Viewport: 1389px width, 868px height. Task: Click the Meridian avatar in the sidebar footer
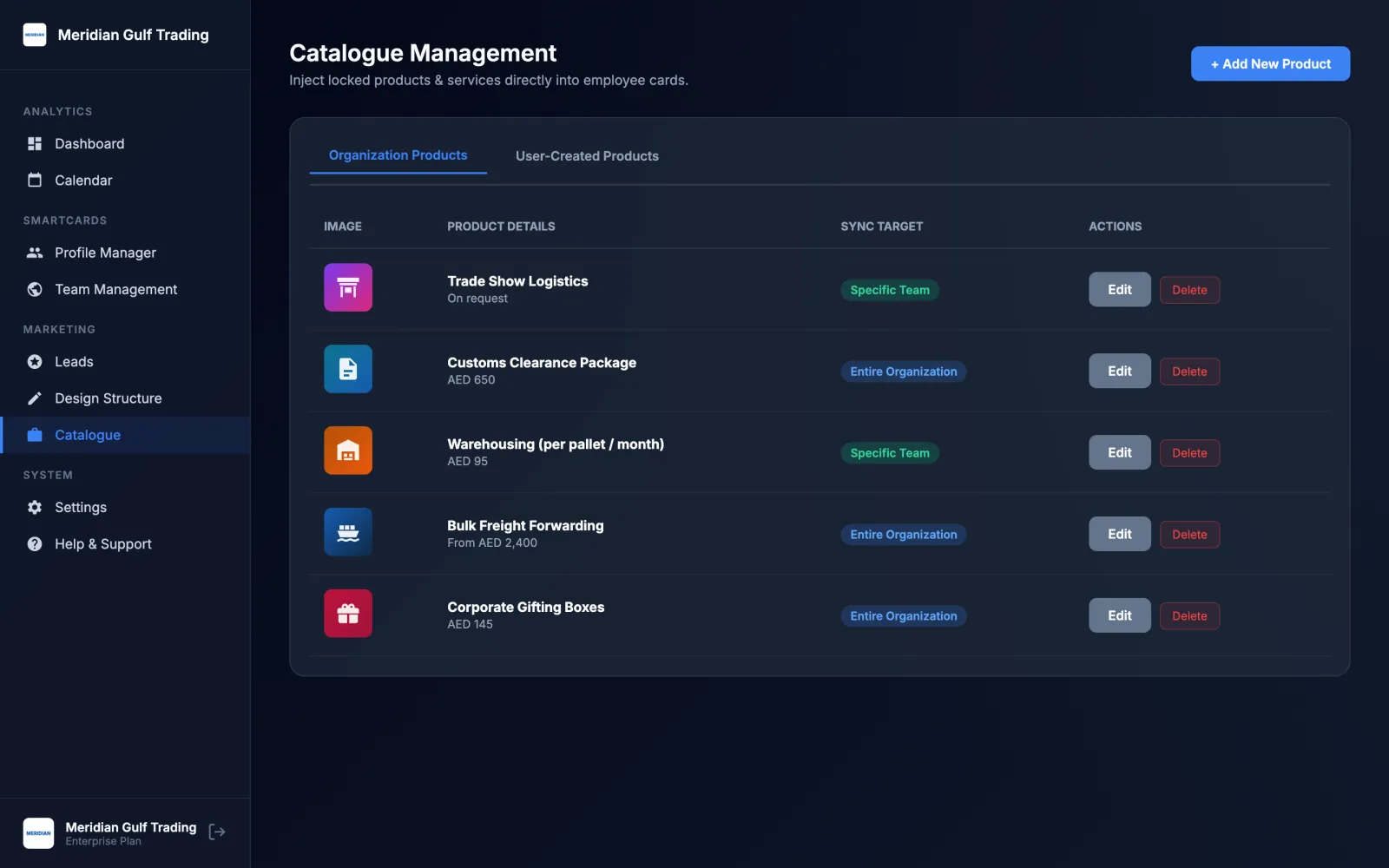pyautogui.click(x=38, y=833)
